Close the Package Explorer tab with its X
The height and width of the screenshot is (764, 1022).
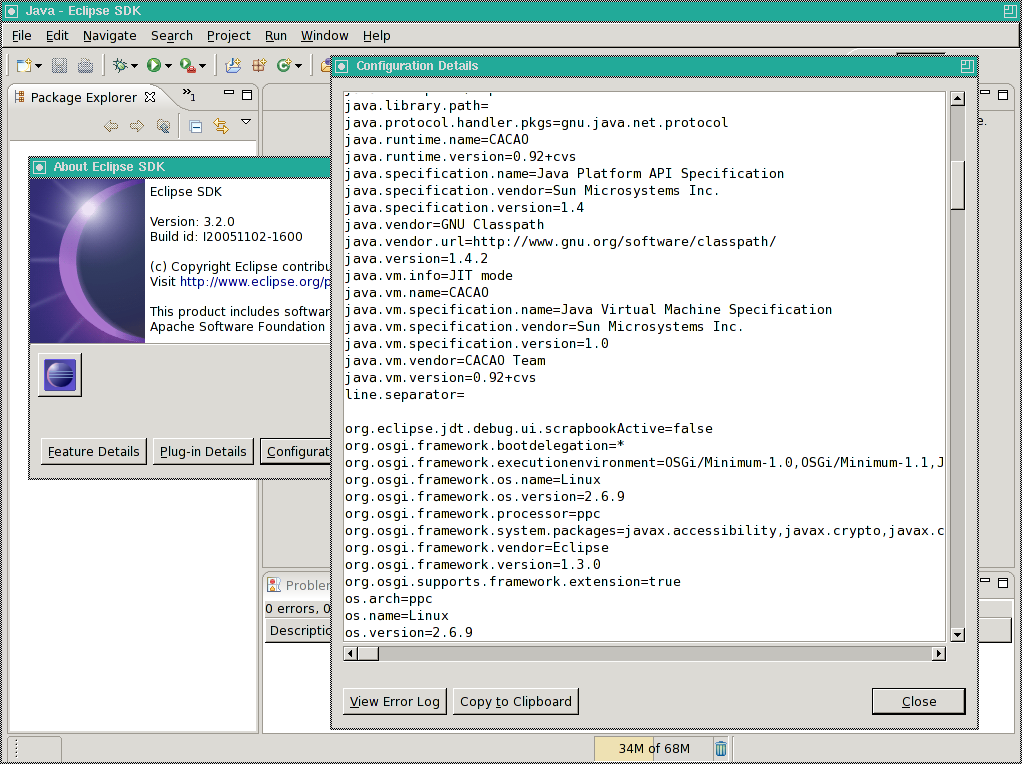[x=150, y=97]
